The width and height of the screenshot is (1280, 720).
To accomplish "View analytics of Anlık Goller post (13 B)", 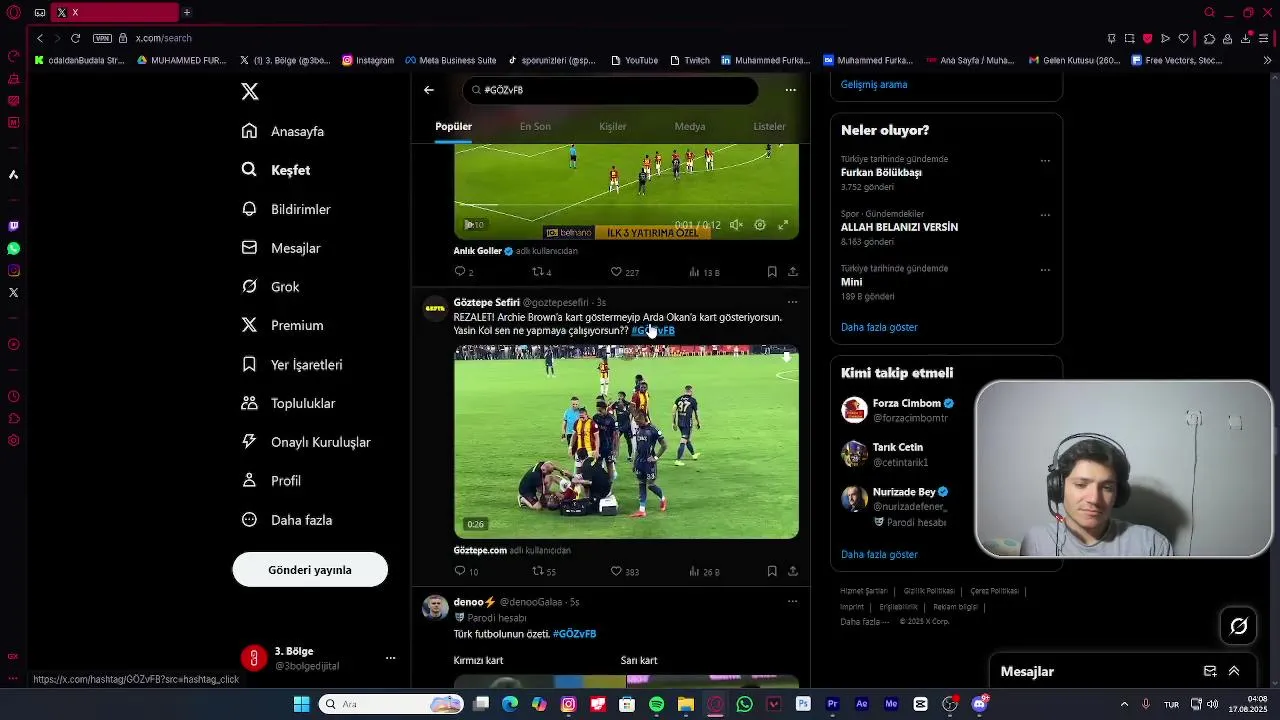I will coord(704,272).
